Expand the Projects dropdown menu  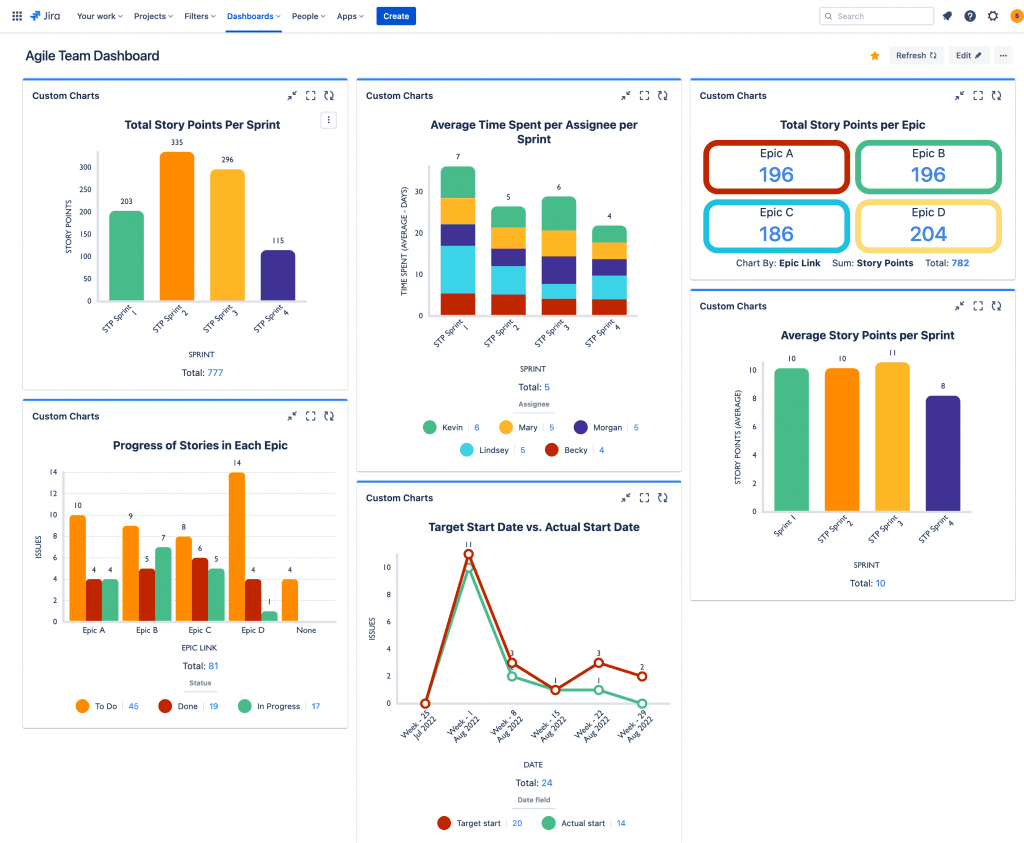pos(153,16)
